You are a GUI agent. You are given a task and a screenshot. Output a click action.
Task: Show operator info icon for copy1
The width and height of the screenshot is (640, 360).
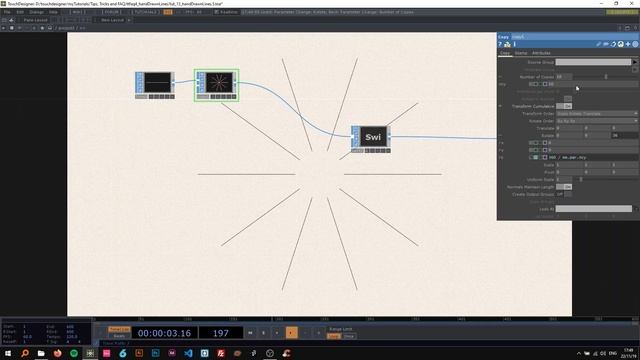pos(515,44)
